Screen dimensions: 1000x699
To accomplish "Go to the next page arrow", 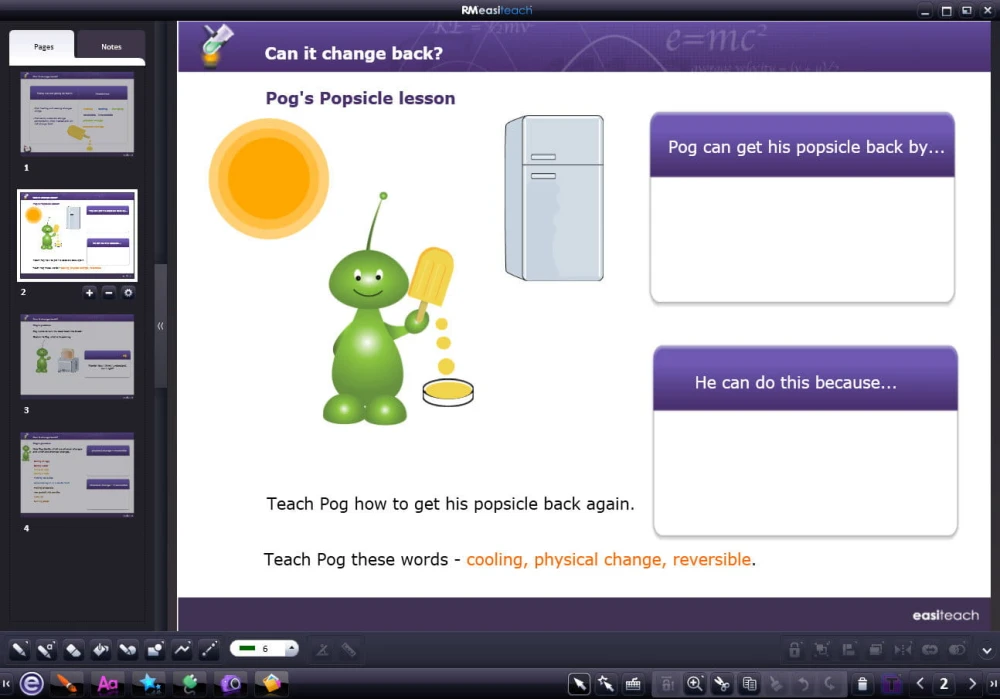I will (972, 684).
